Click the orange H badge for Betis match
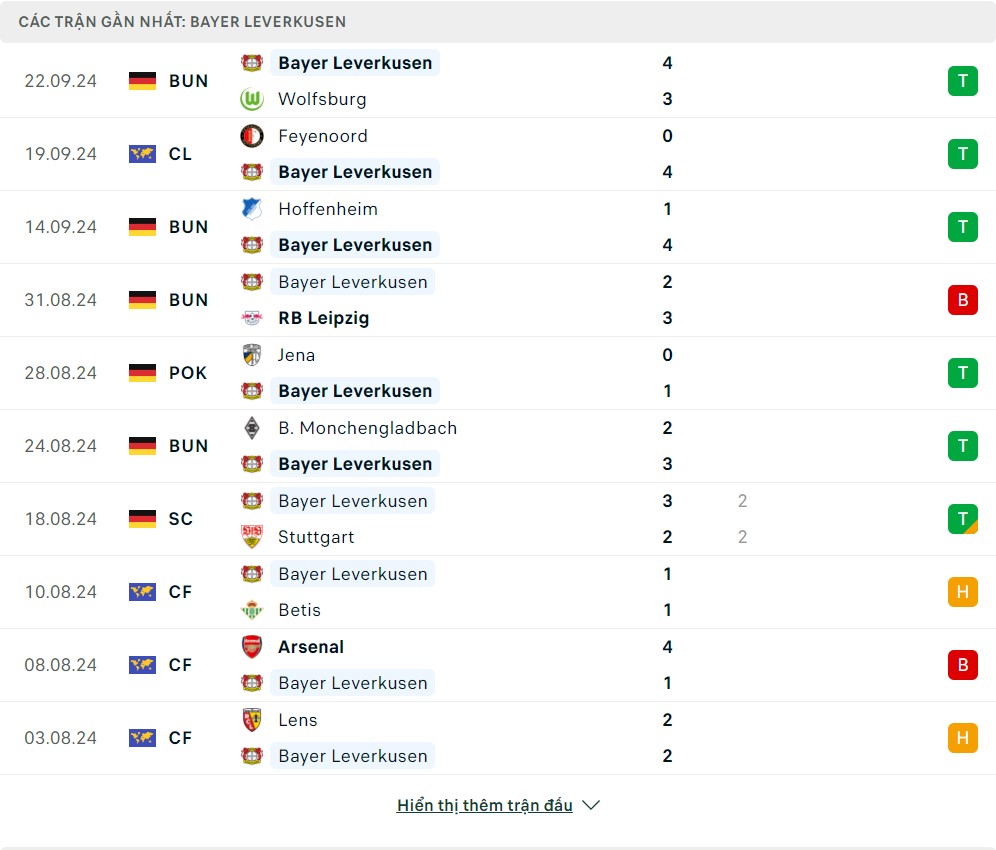 [962, 592]
